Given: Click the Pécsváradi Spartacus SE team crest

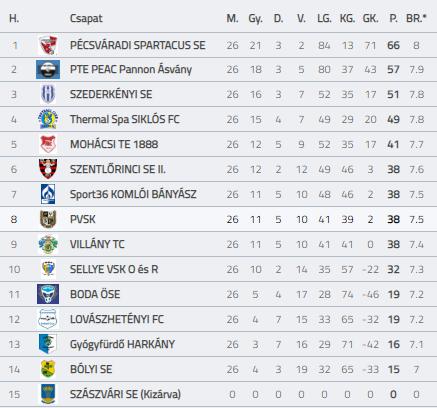Looking at the screenshot, I should pos(48,45).
